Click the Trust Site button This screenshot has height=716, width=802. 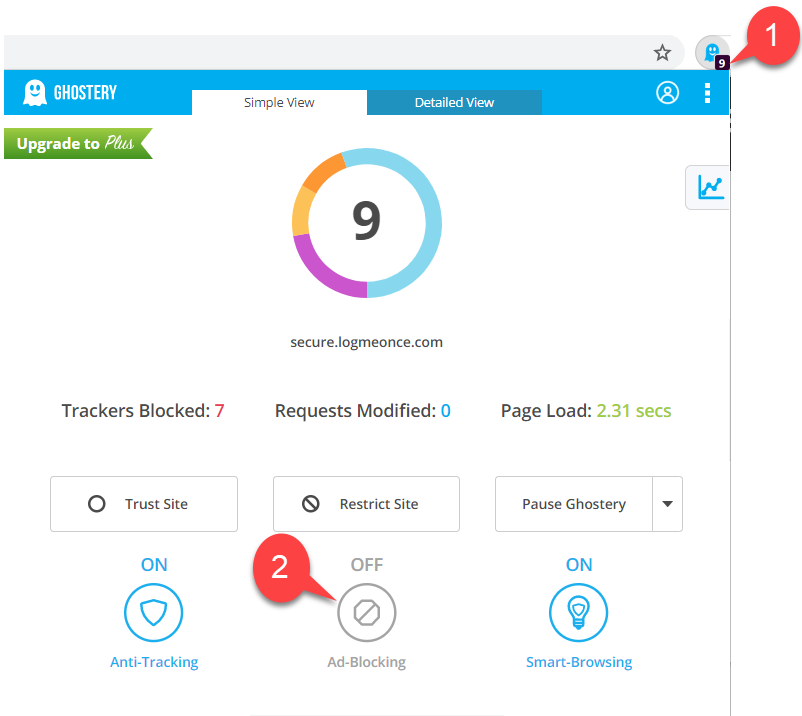[x=144, y=504]
